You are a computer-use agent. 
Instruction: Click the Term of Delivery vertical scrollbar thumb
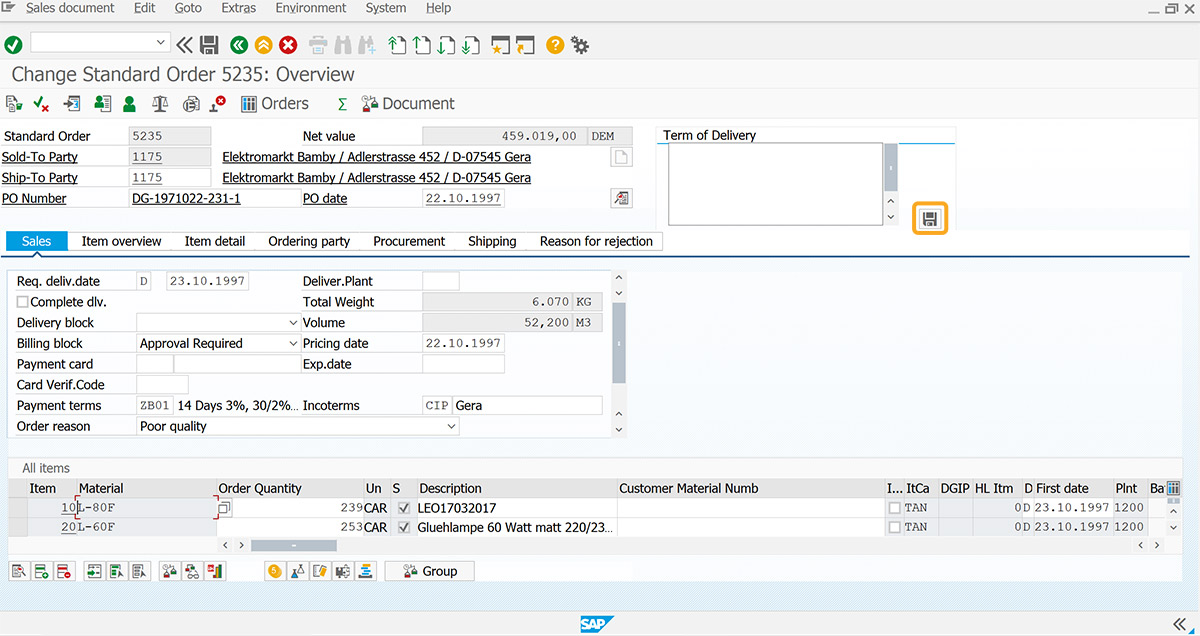(x=891, y=167)
